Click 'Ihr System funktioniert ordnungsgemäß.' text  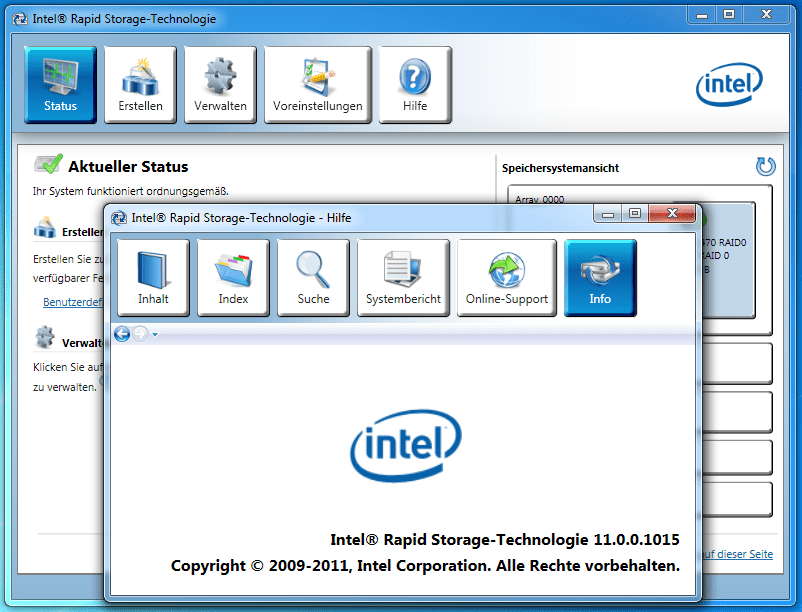tap(131, 191)
